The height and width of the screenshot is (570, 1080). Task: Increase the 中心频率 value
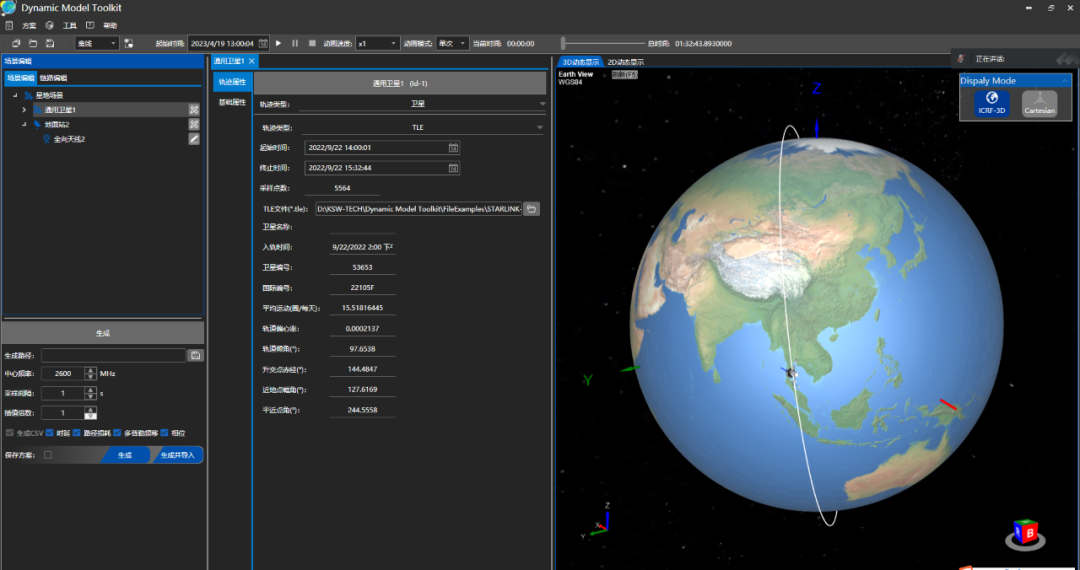point(90,370)
